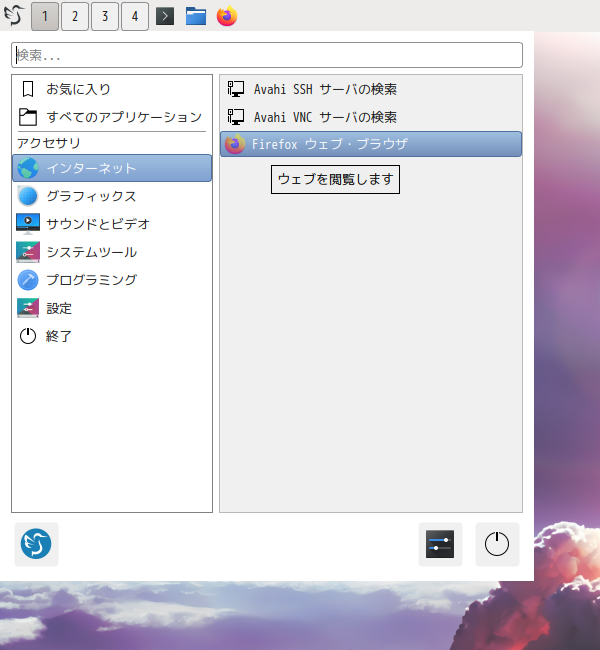Click the network icon of Avahi VNC
Image resolution: width=600 pixels, height=650 pixels.
coord(236,117)
